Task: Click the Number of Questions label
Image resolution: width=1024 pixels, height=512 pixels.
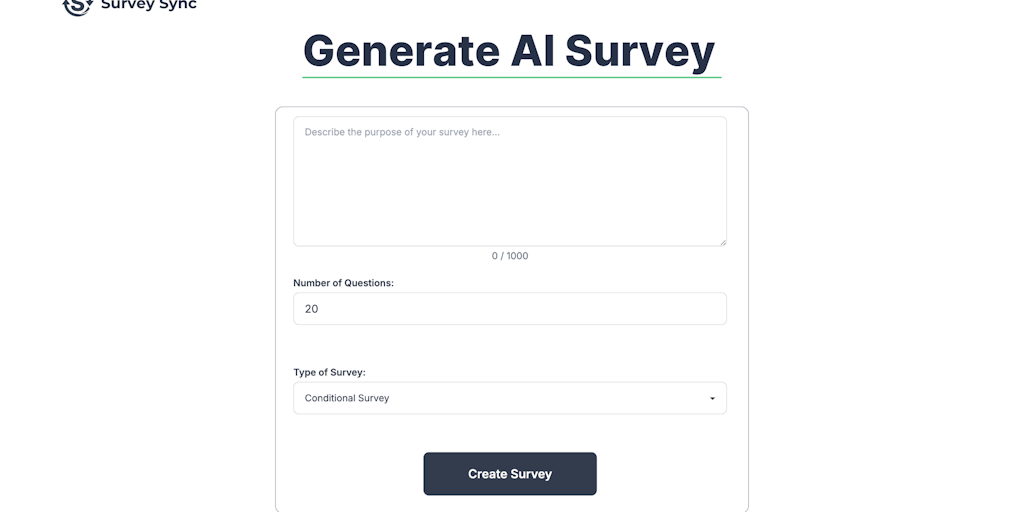Action: (x=343, y=283)
